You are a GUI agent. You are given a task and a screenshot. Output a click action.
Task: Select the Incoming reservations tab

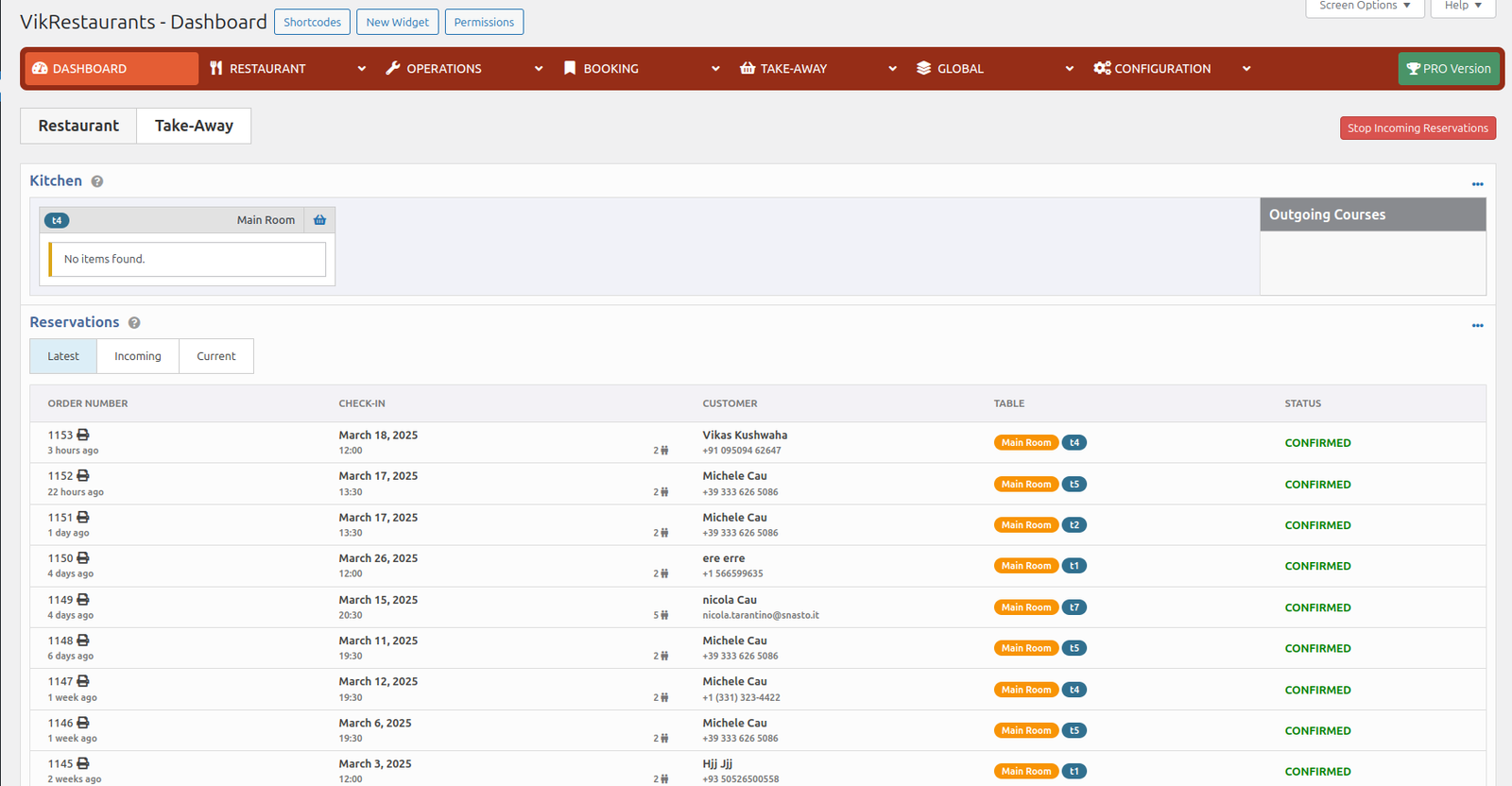pos(138,356)
